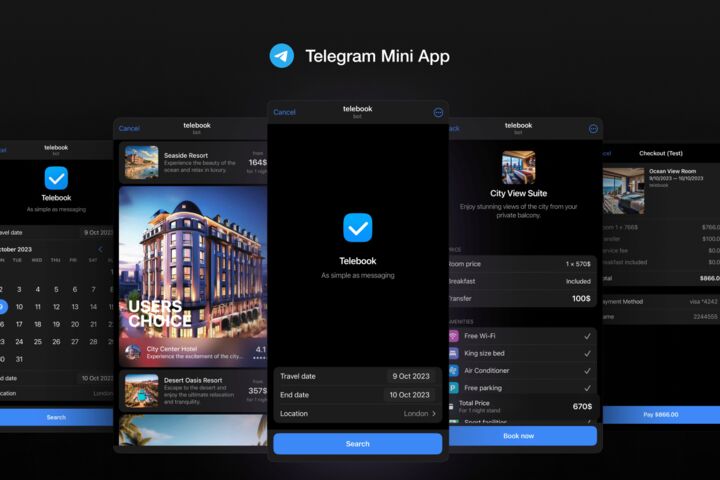Open the Users Choice City Center Hotel image
Screen dimensions: 720x480
click(x=193, y=277)
